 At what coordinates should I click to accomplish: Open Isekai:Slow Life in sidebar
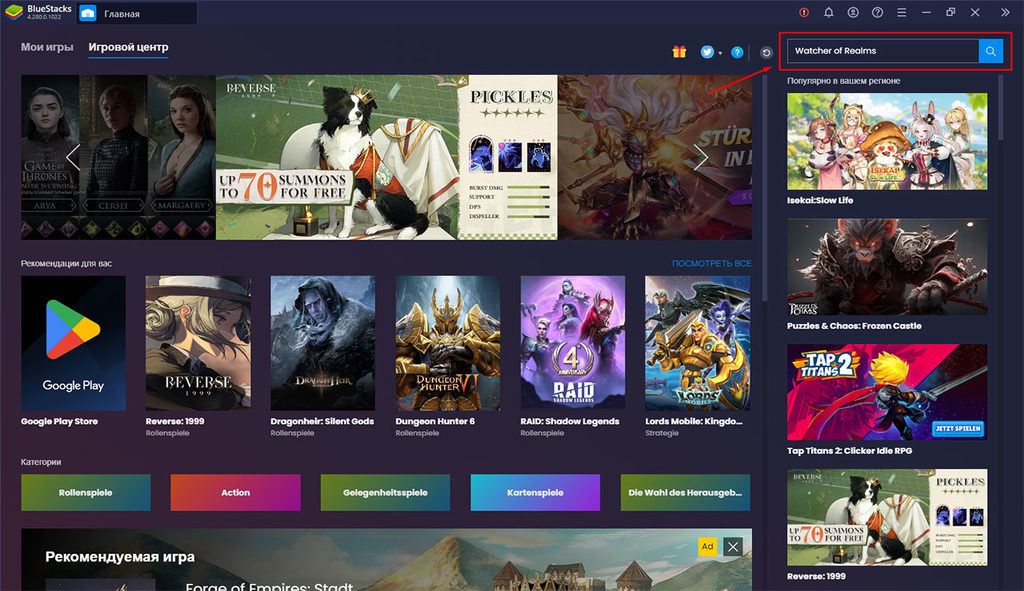pos(887,141)
